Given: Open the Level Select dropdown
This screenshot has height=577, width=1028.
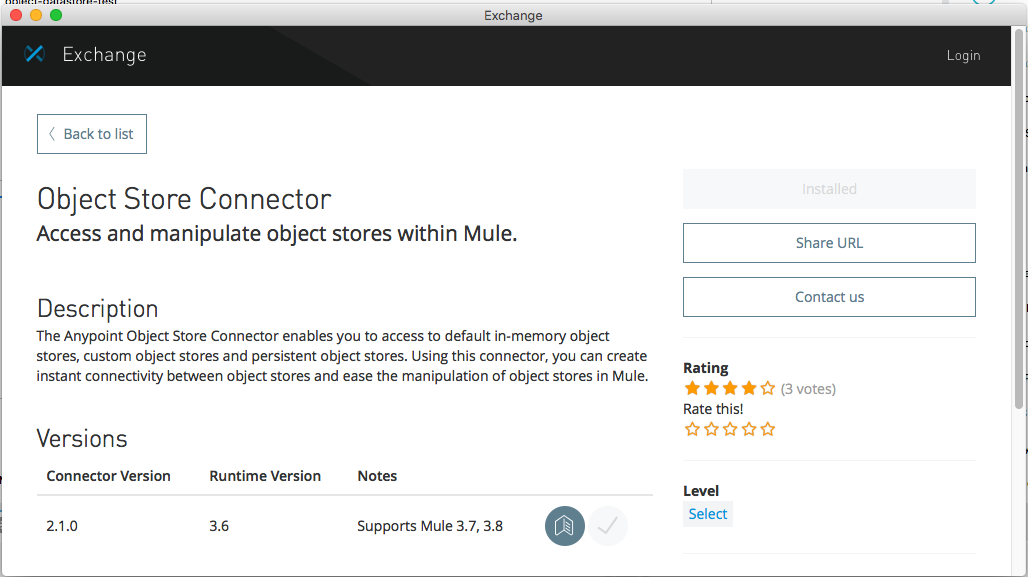Looking at the screenshot, I should (x=708, y=514).
